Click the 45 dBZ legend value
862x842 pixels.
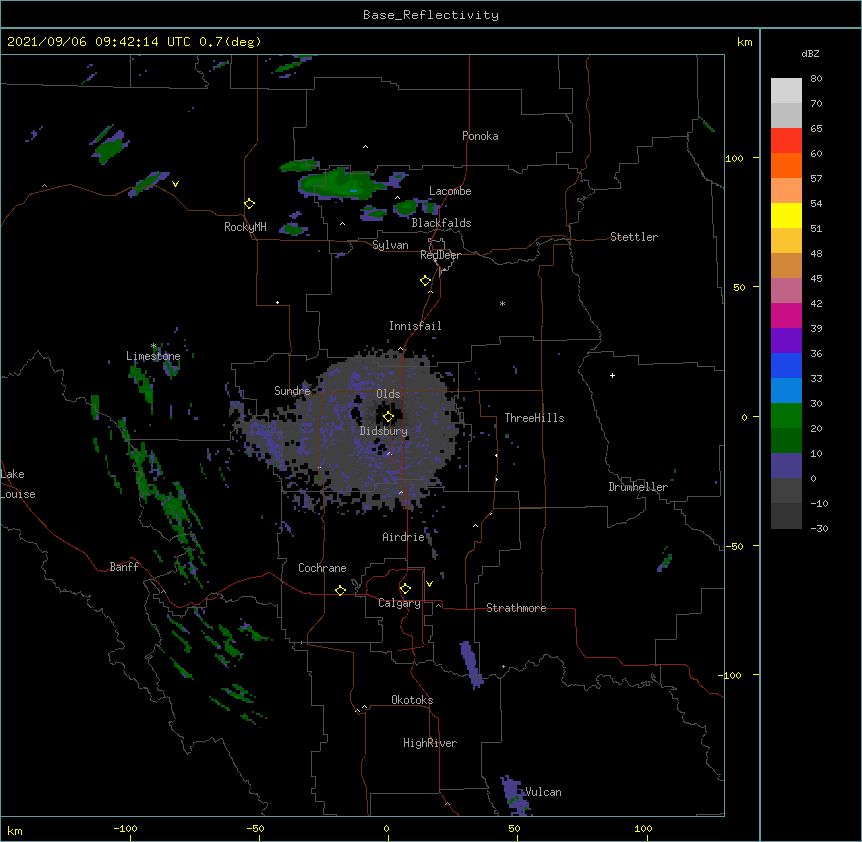click(816, 279)
